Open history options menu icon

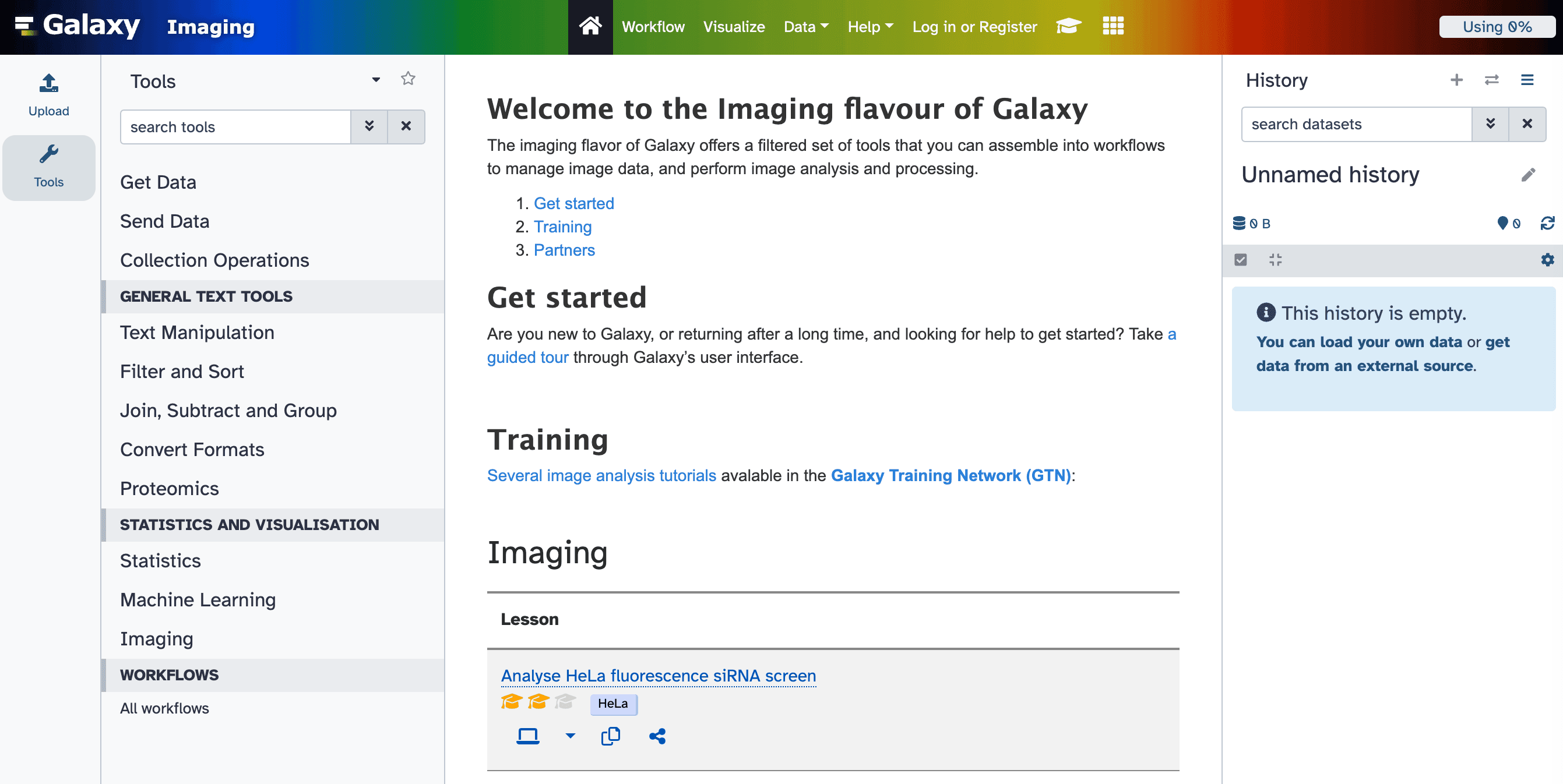click(x=1528, y=79)
